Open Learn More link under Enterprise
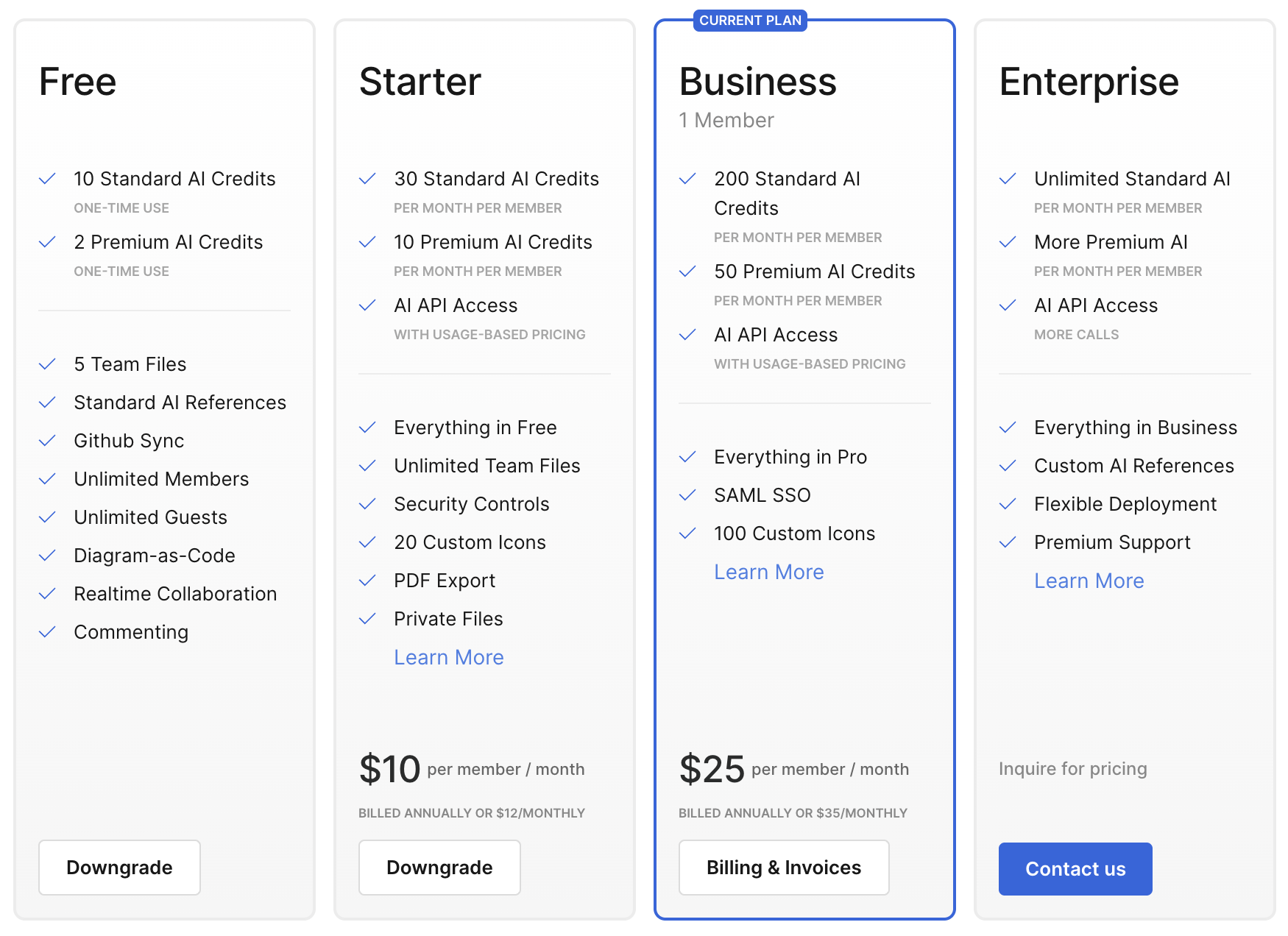 [1089, 581]
